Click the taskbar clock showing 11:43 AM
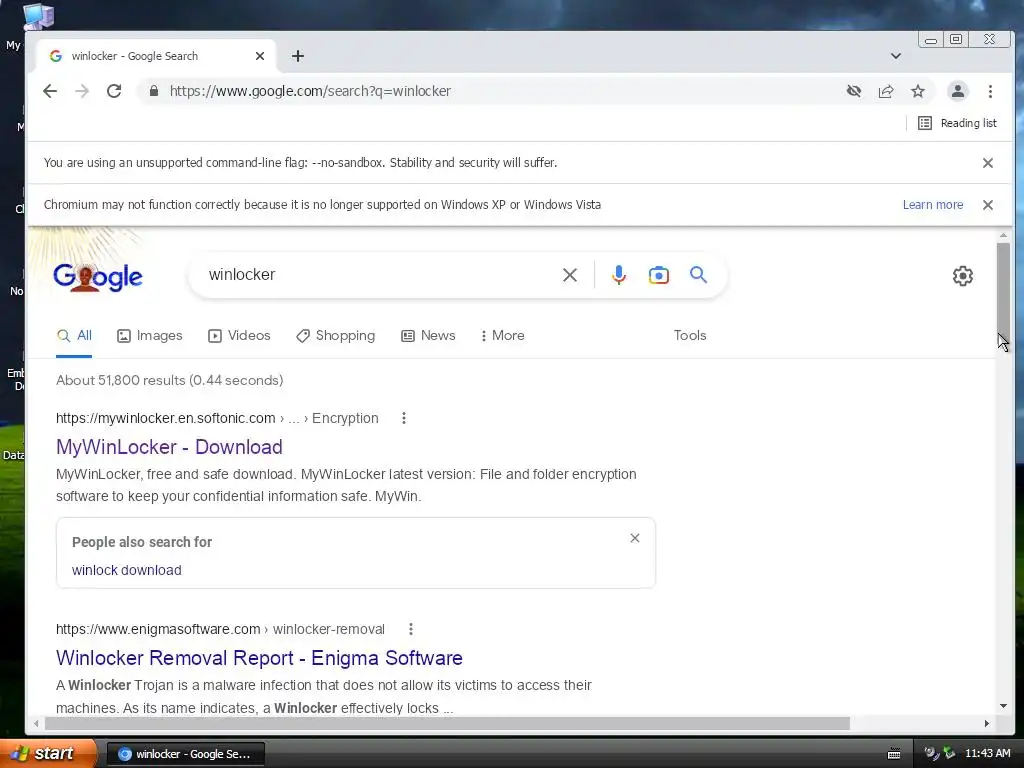 click(x=987, y=754)
